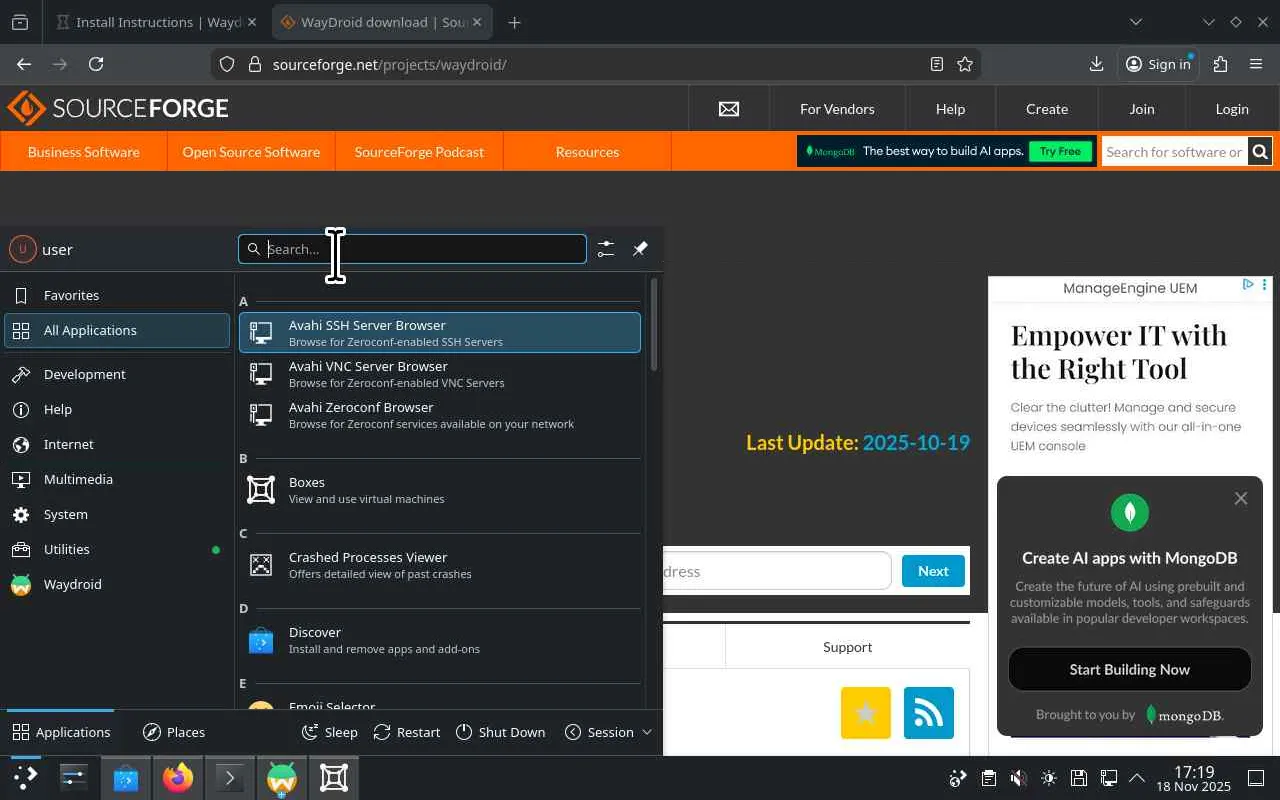Focus the Search for software field
The height and width of the screenshot is (800, 1280).
click(x=1174, y=152)
